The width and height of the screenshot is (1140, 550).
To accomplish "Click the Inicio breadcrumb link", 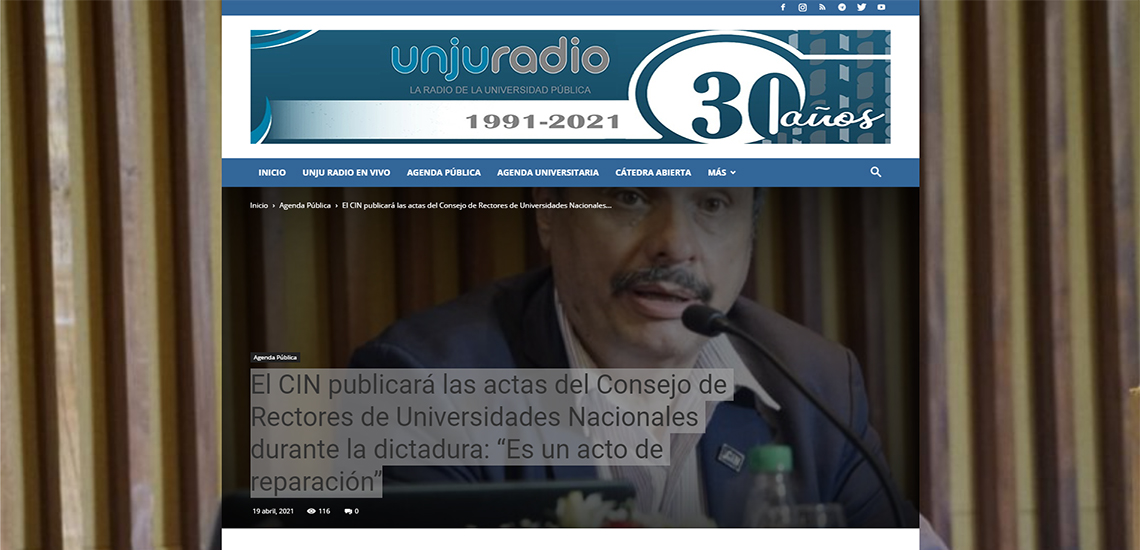I will tap(259, 205).
